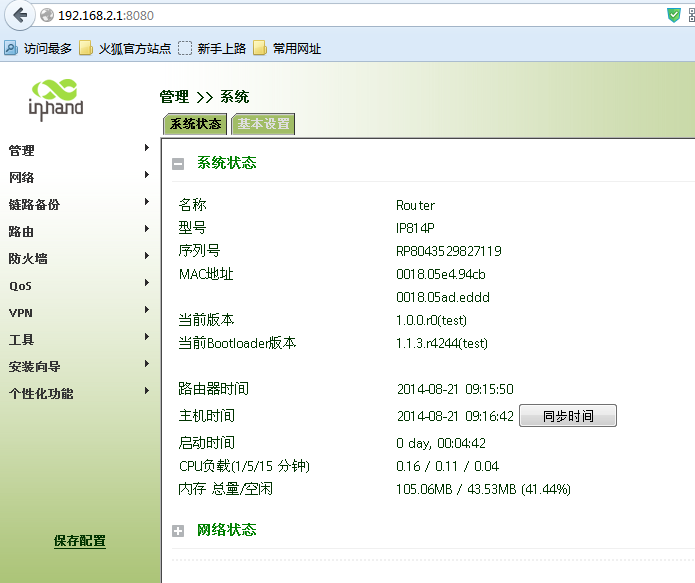Open the 常用网址 bookmark folder

coord(288,48)
